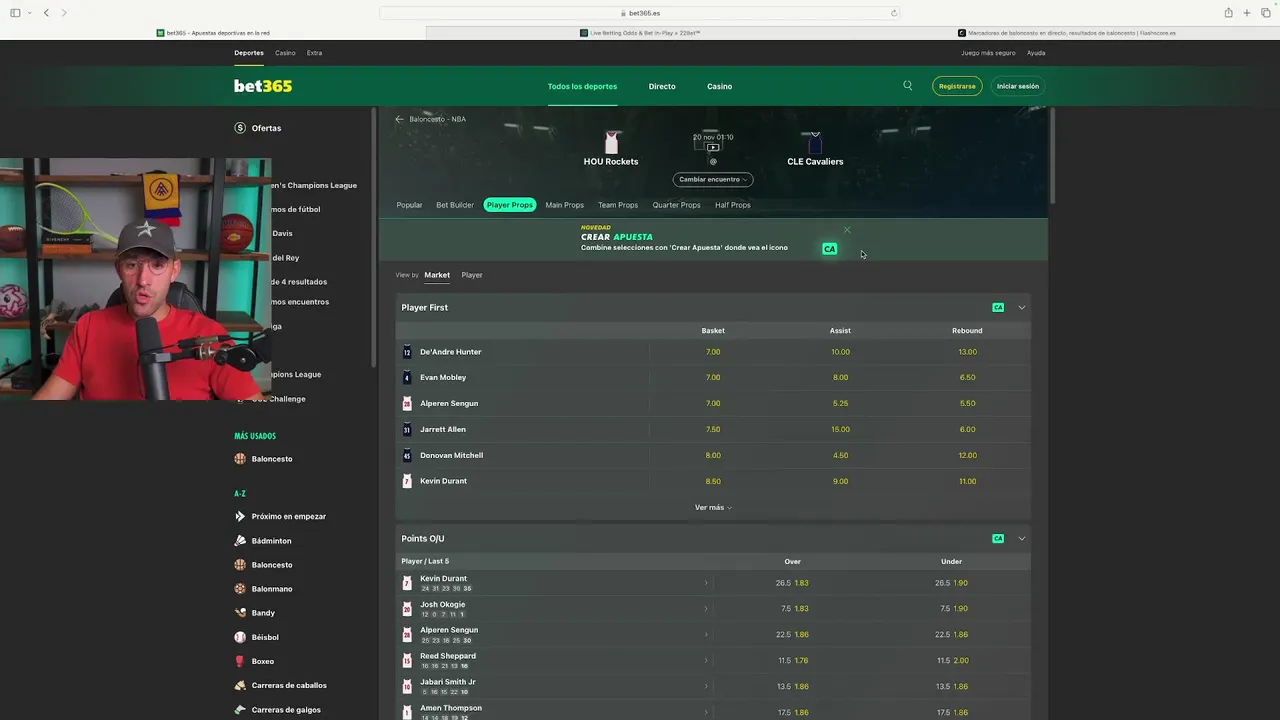Open the bet365 search magnifier icon

pyautogui.click(x=908, y=86)
